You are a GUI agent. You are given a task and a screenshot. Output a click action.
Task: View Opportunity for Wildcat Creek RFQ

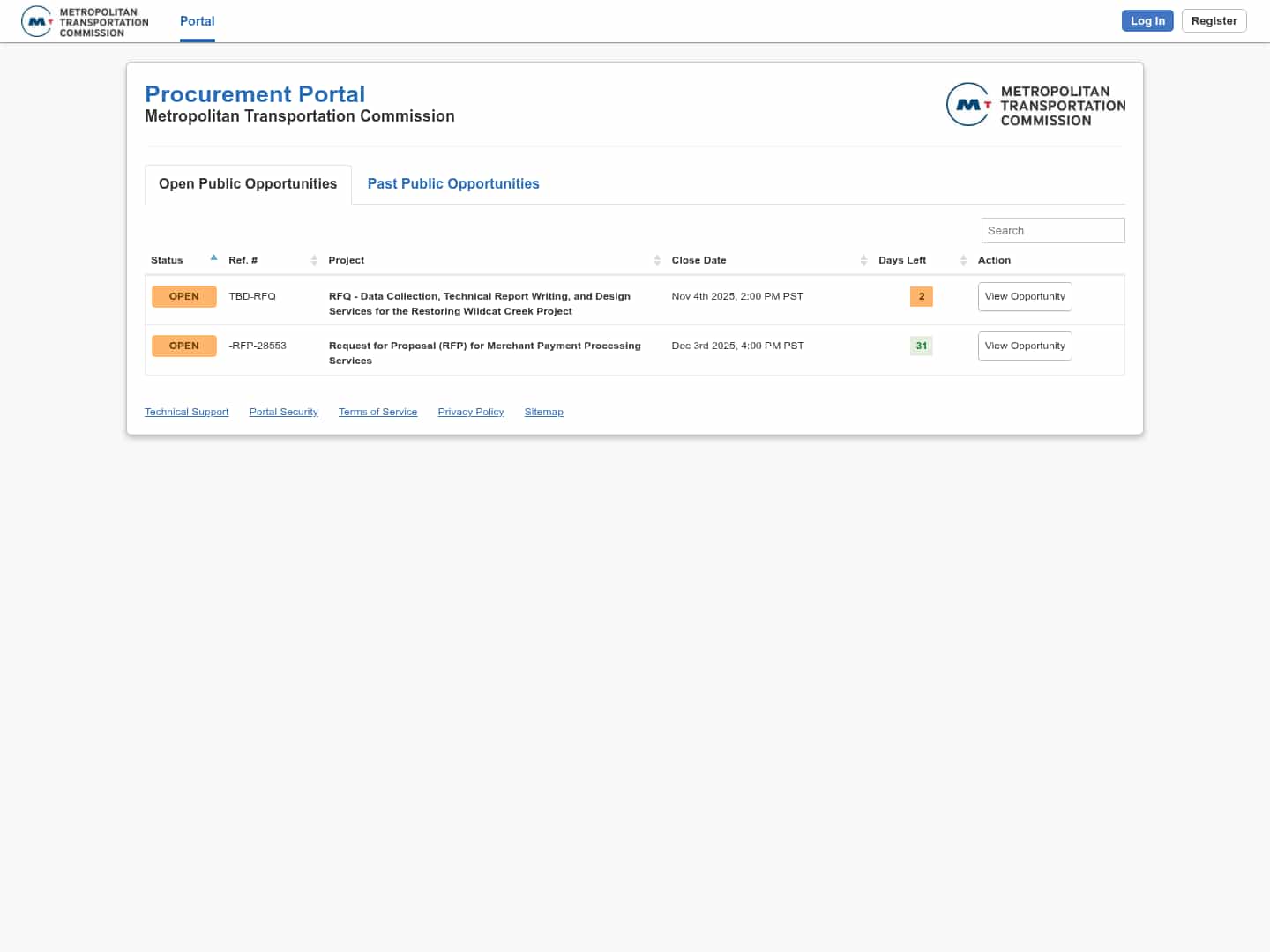pos(1024,296)
